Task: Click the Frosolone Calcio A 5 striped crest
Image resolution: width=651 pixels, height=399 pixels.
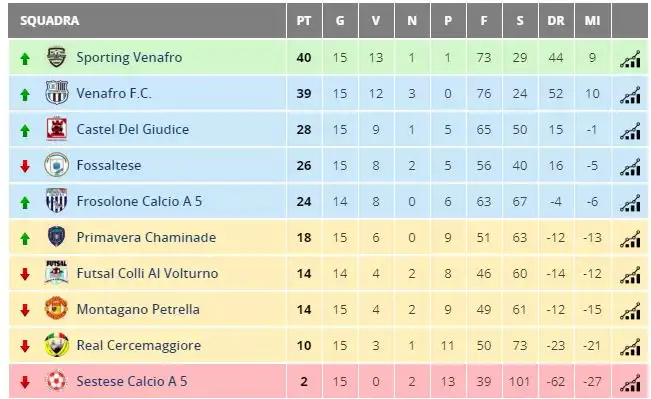Action: (x=56, y=201)
